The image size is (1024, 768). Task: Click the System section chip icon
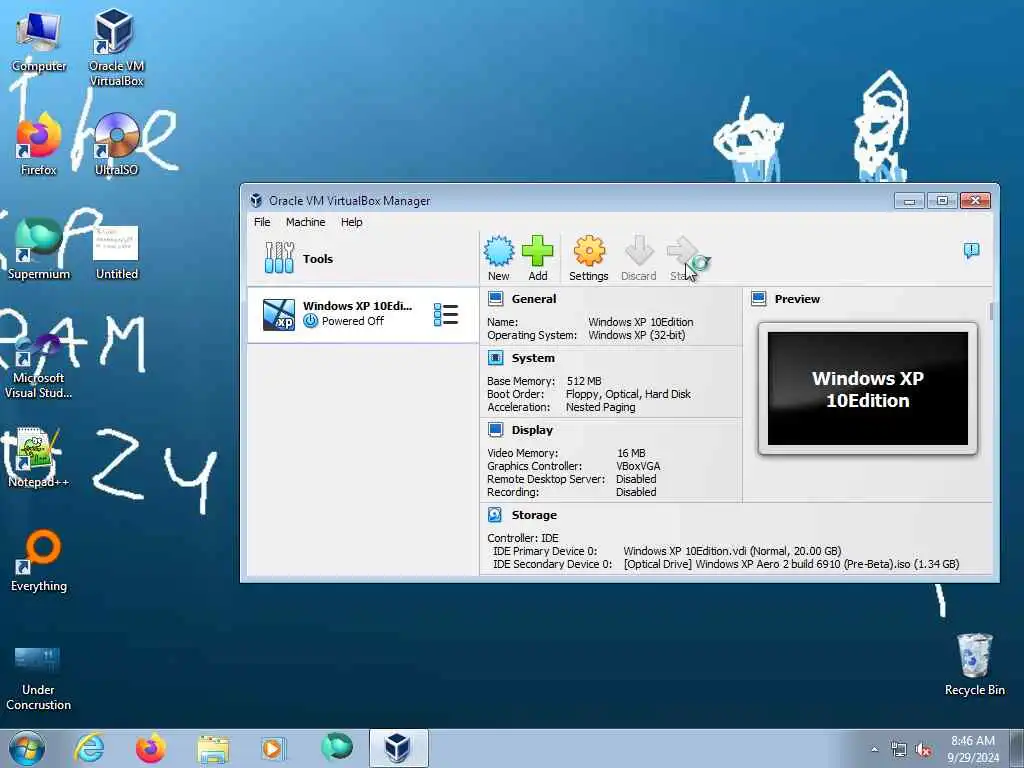(496, 358)
